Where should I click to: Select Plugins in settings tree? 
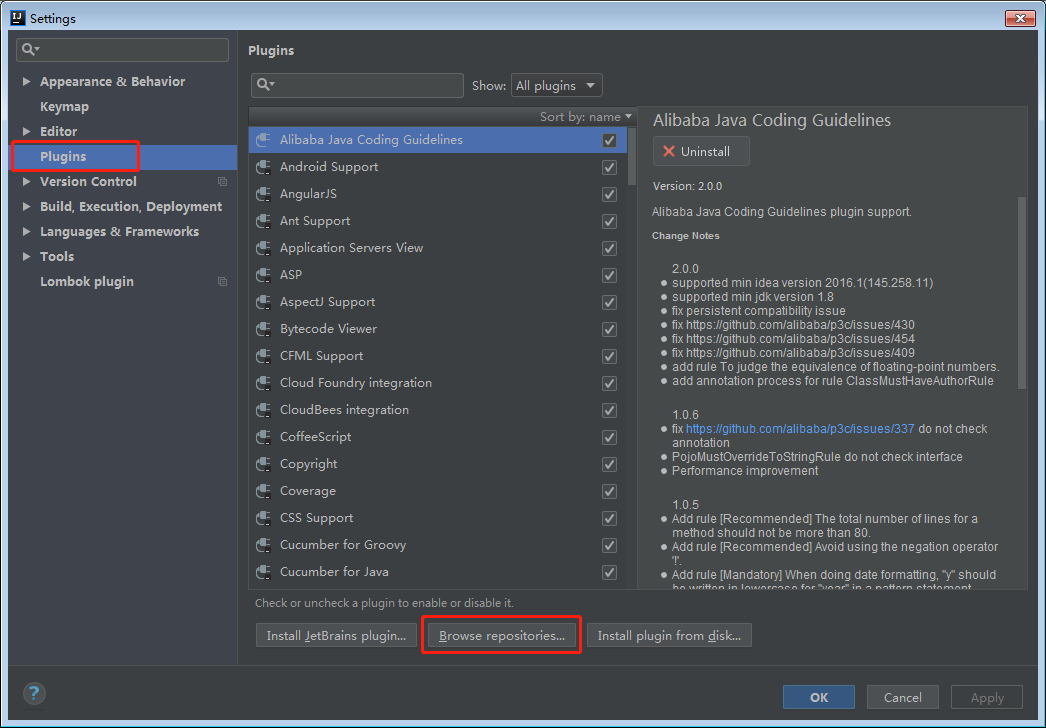coord(63,157)
